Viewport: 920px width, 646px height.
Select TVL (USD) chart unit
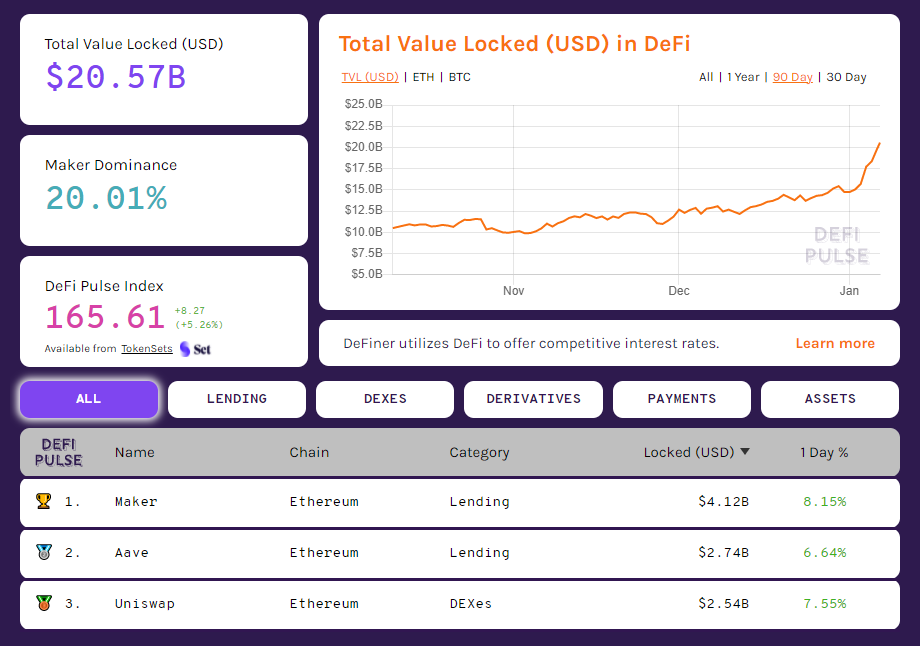(x=370, y=77)
